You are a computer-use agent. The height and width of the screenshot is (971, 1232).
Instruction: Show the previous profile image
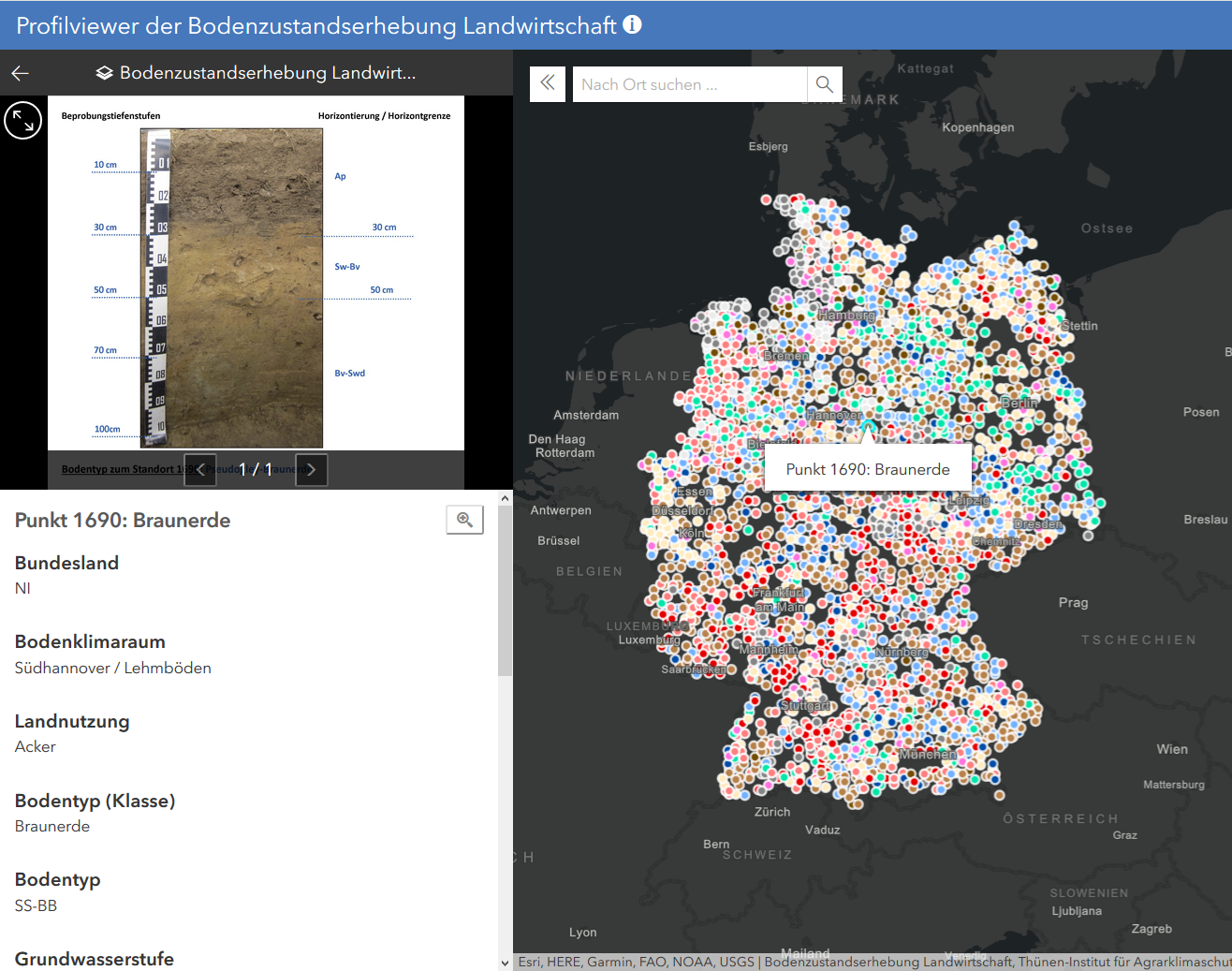click(200, 470)
